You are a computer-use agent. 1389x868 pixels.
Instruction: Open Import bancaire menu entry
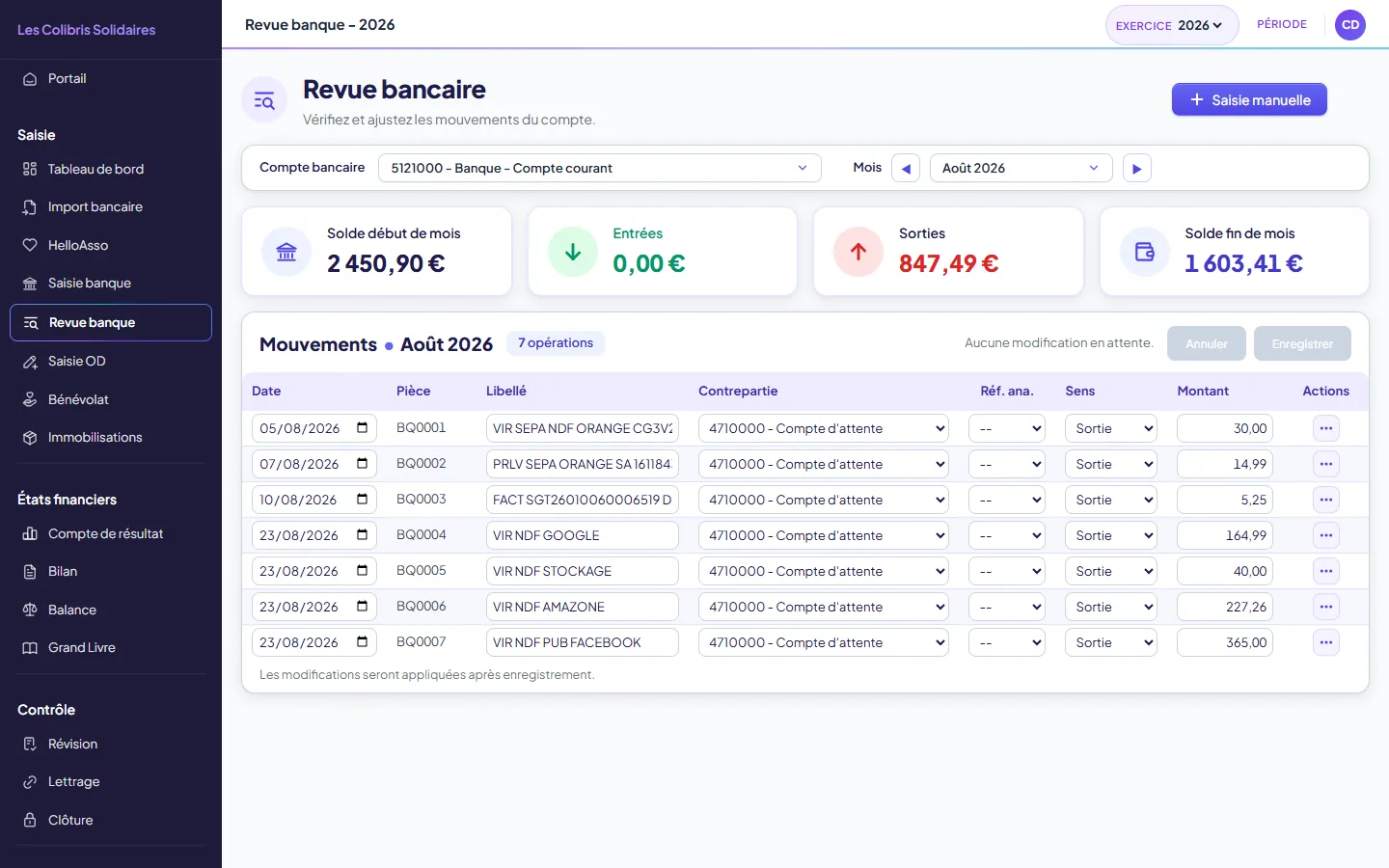click(111, 207)
